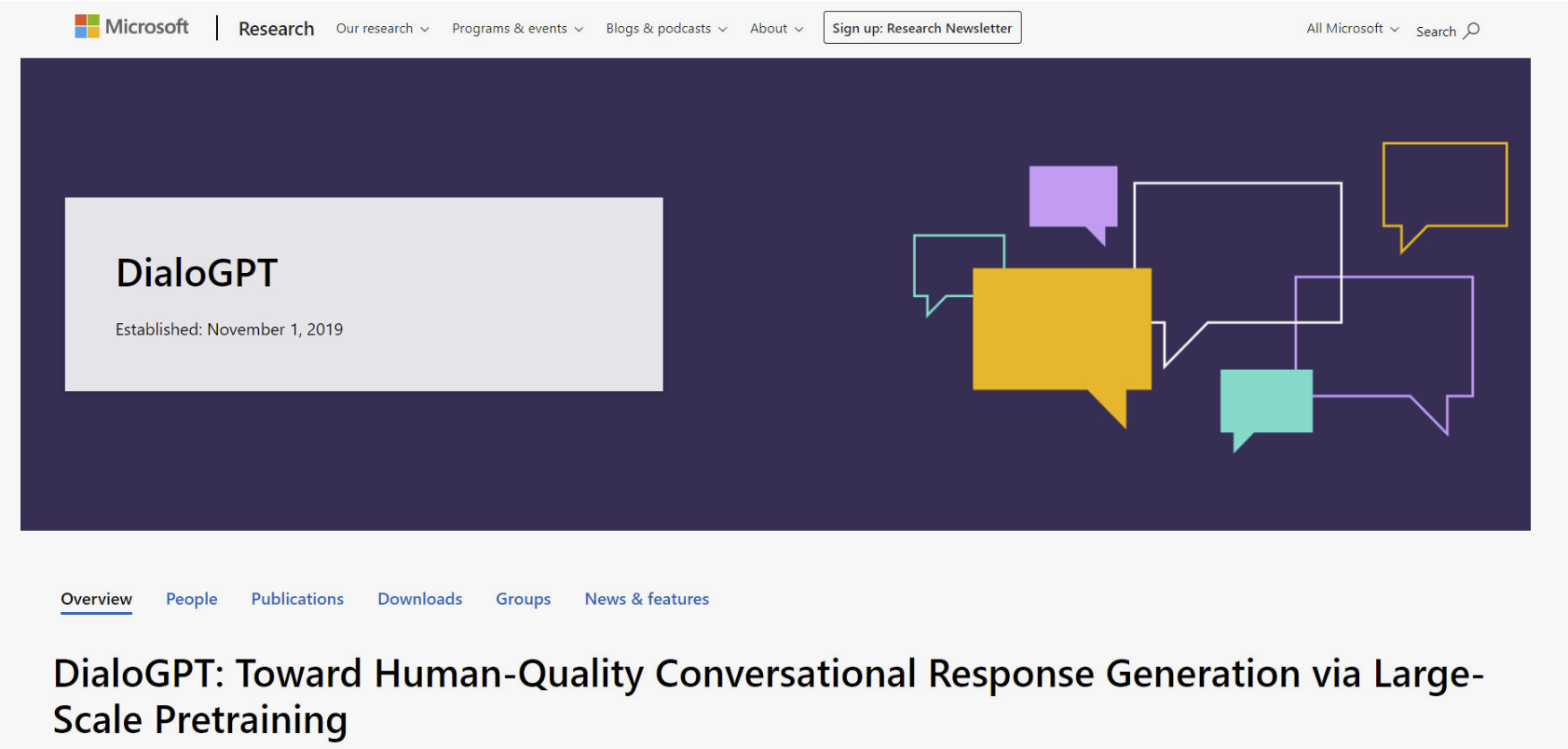Go to the Downloads tab
Image resolution: width=1568 pixels, height=749 pixels.
click(419, 599)
